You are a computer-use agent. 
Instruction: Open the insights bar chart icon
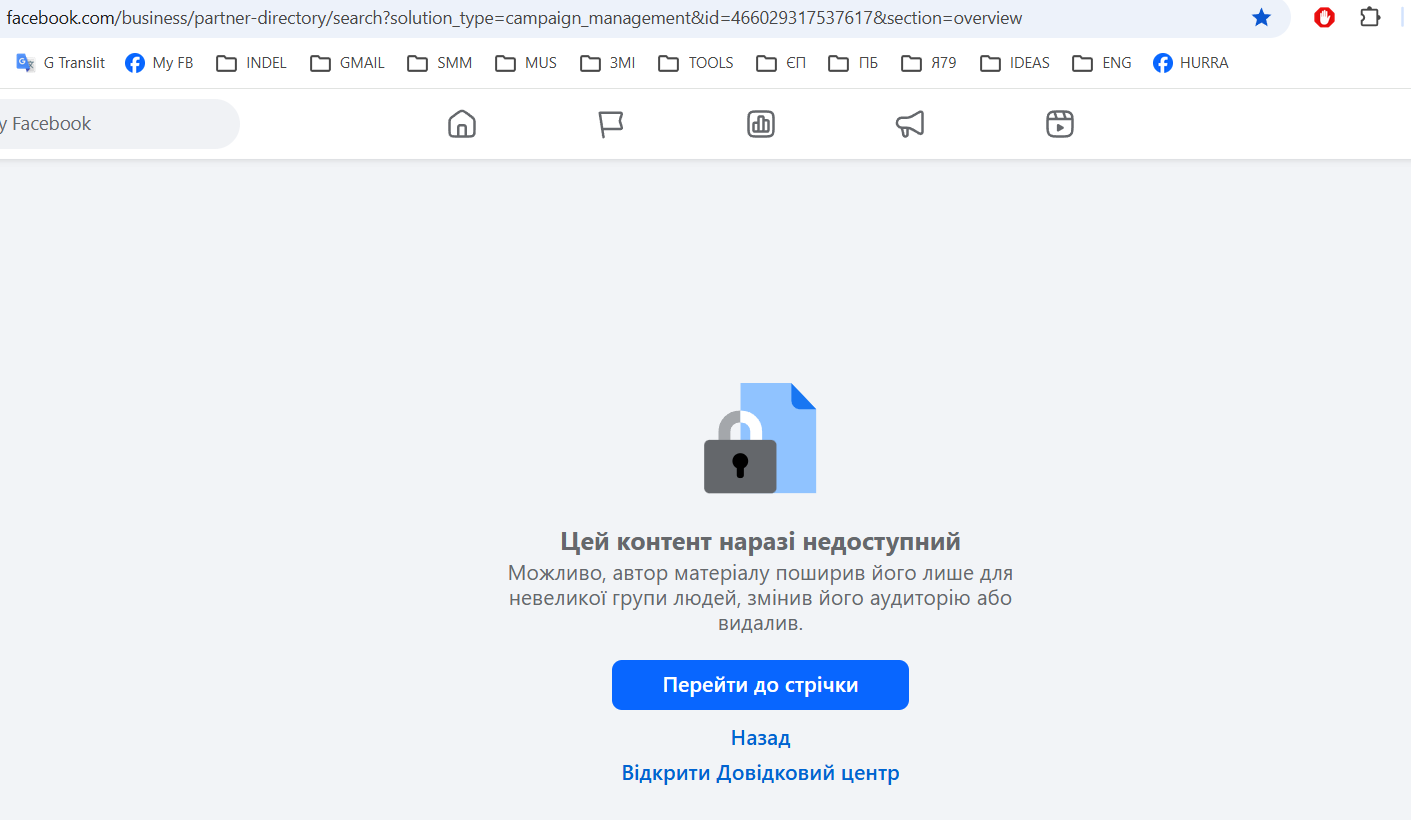click(x=761, y=124)
